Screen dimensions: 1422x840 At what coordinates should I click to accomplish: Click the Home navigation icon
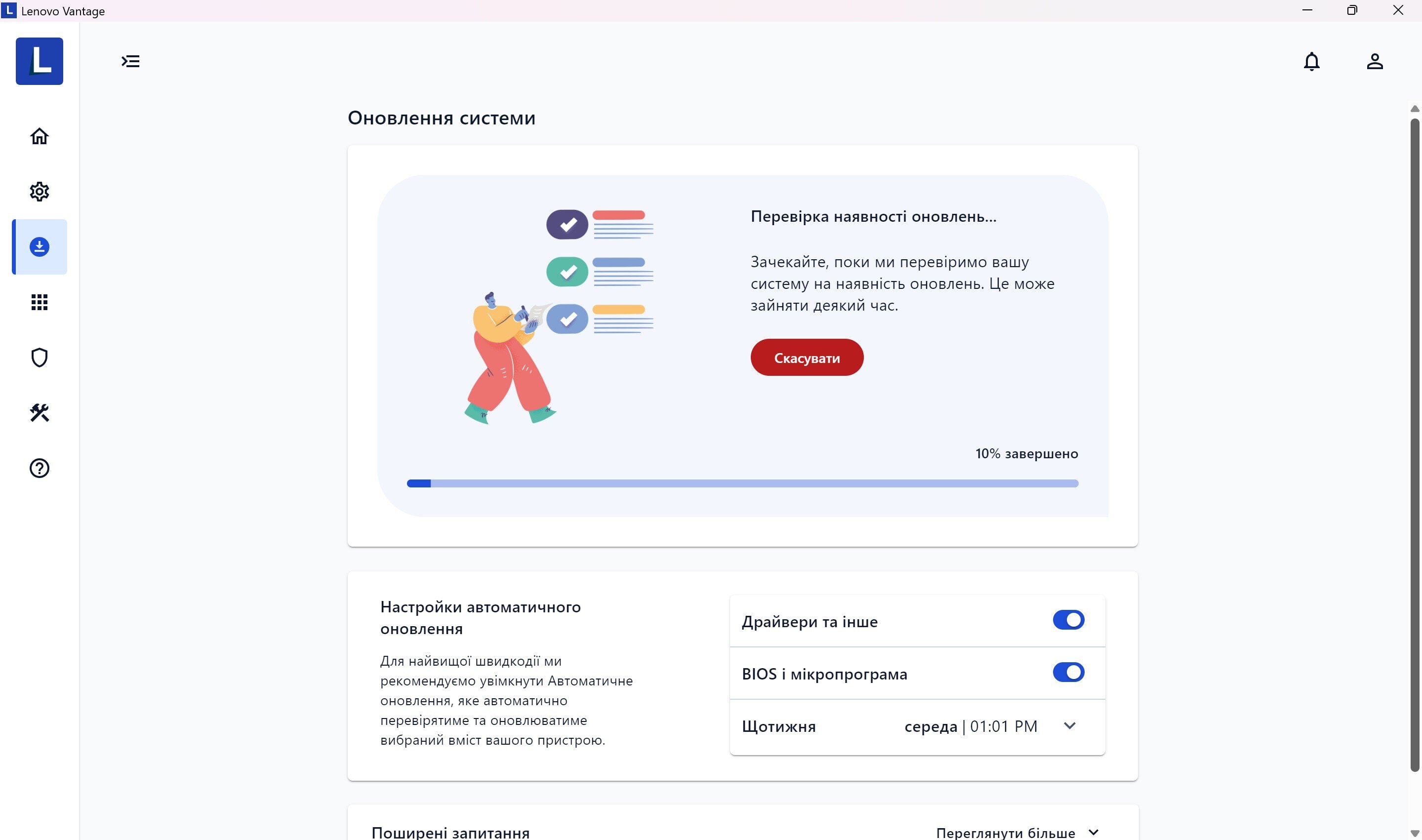pos(40,136)
